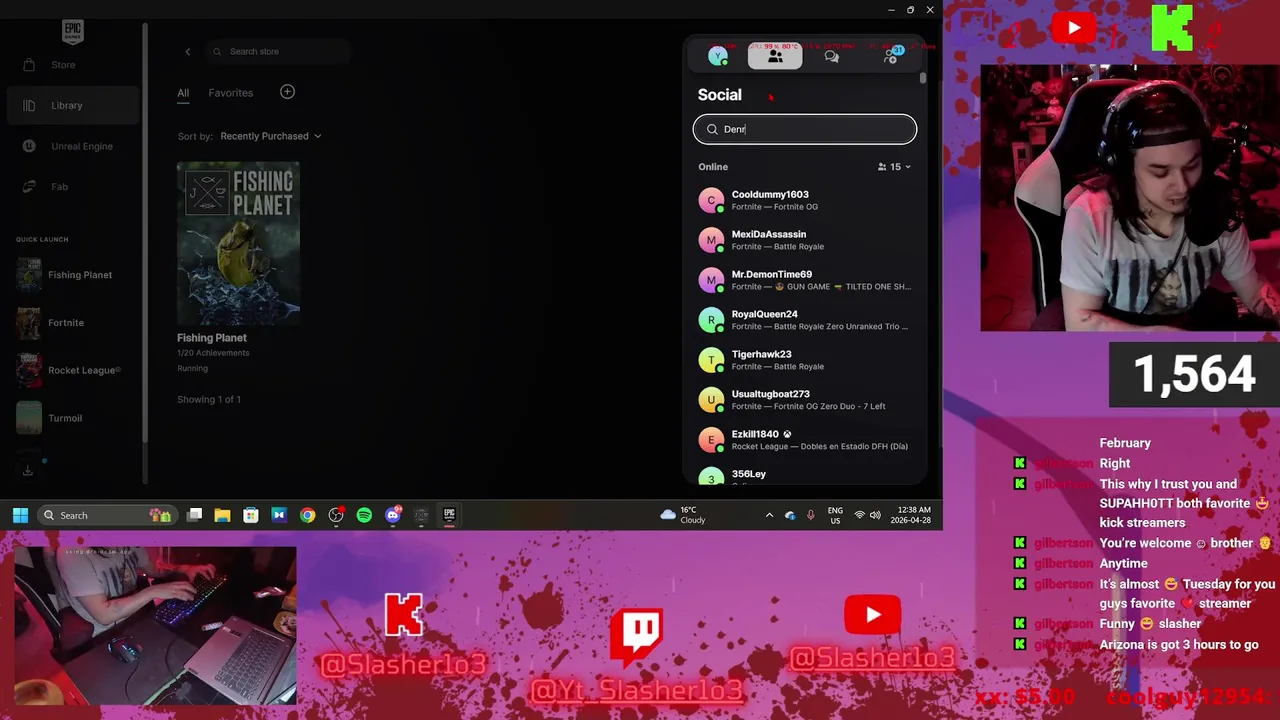Open the Fishing Planet game cover thumbnail
This screenshot has width=1280, height=720.
tap(238, 244)
